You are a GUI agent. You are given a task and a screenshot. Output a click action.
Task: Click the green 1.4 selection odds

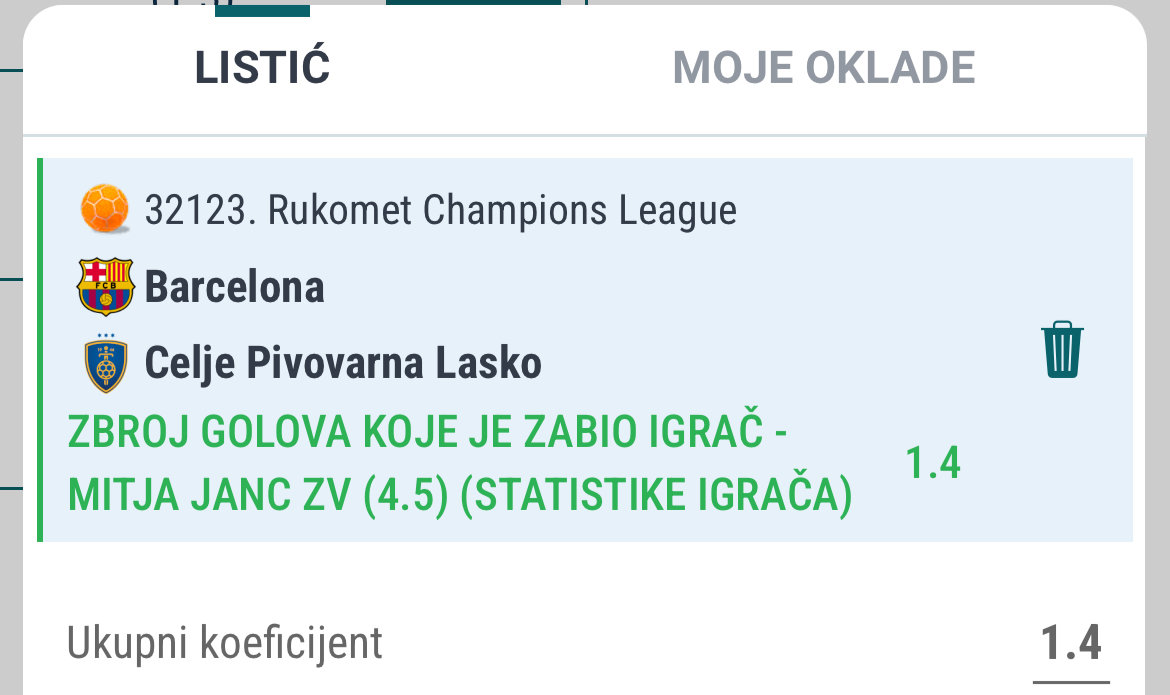[x=932, y=464]
